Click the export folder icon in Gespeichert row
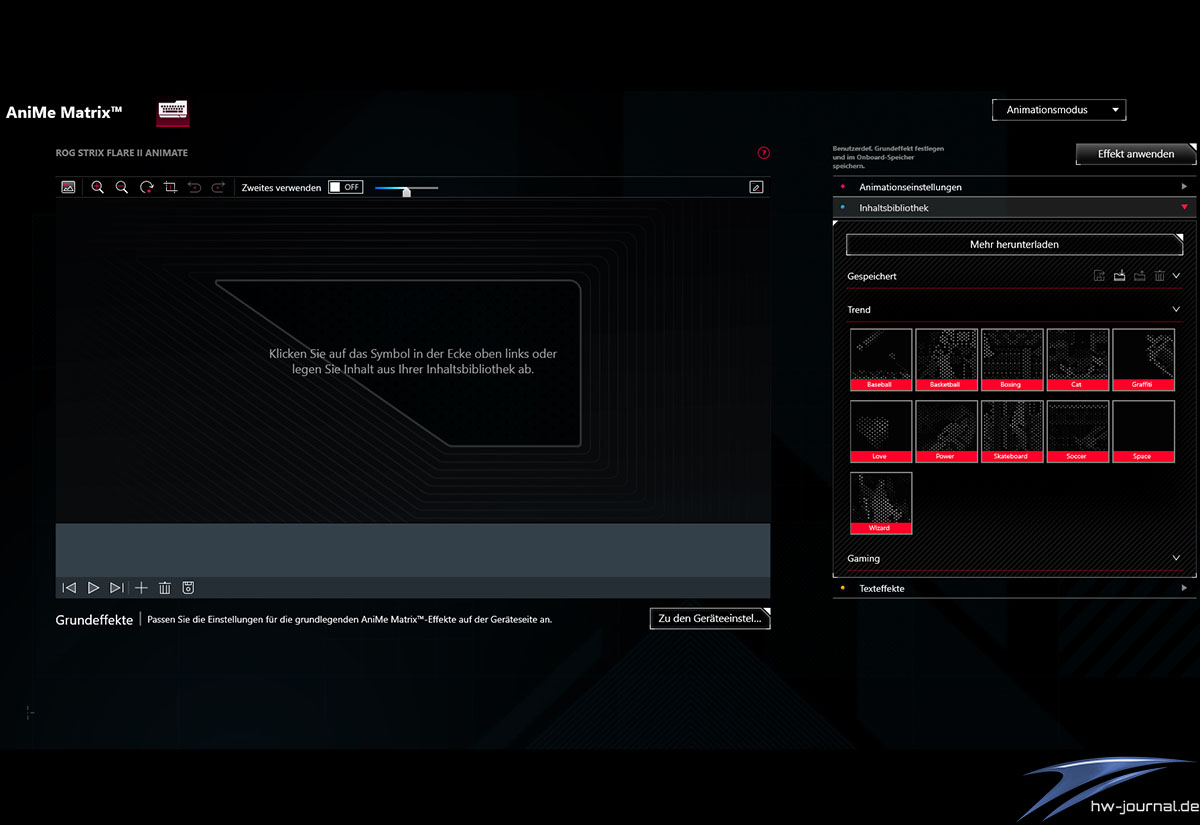This screenshot has width=1200, height=825. coord(1140,276)
